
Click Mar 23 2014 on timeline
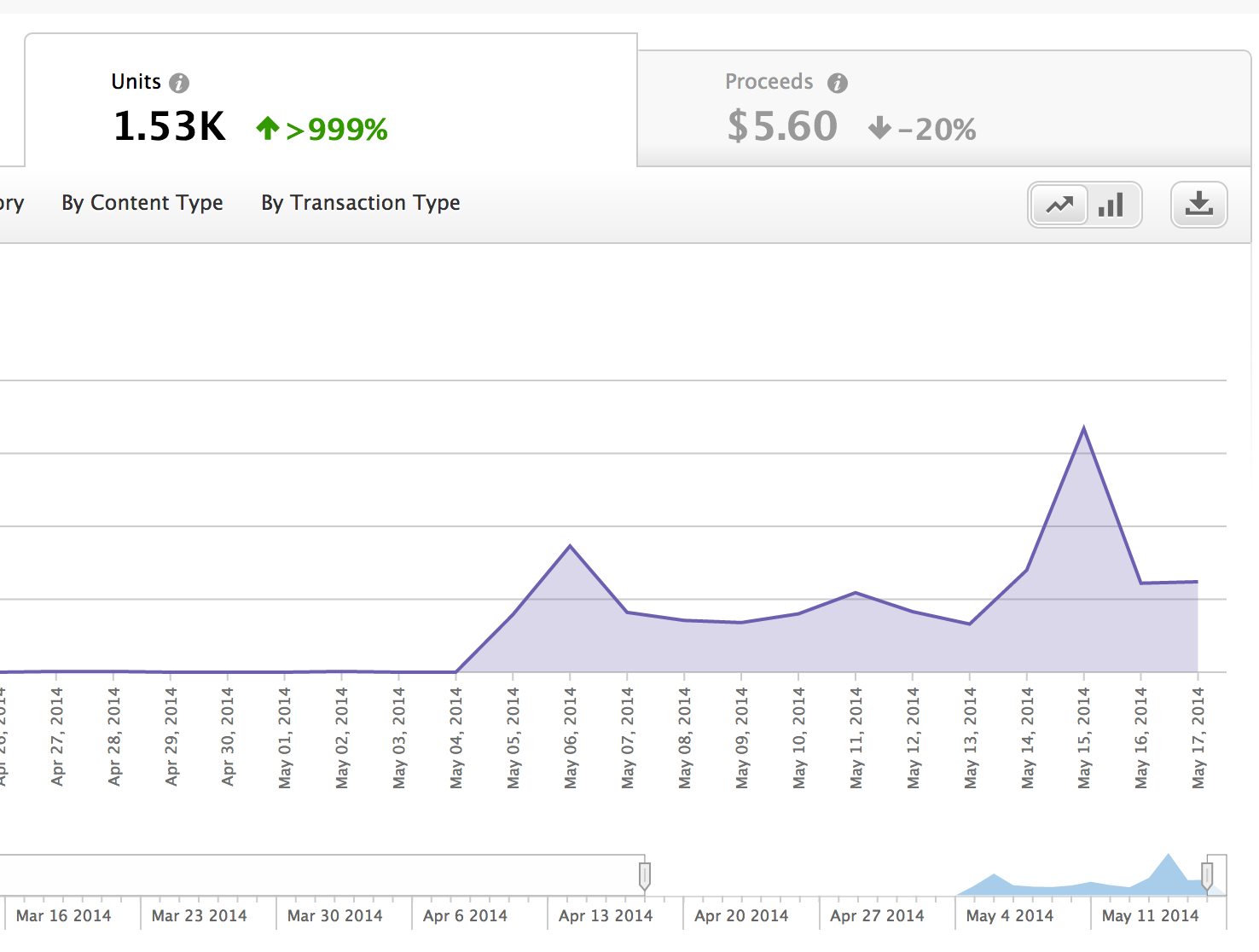pos(199,915)
